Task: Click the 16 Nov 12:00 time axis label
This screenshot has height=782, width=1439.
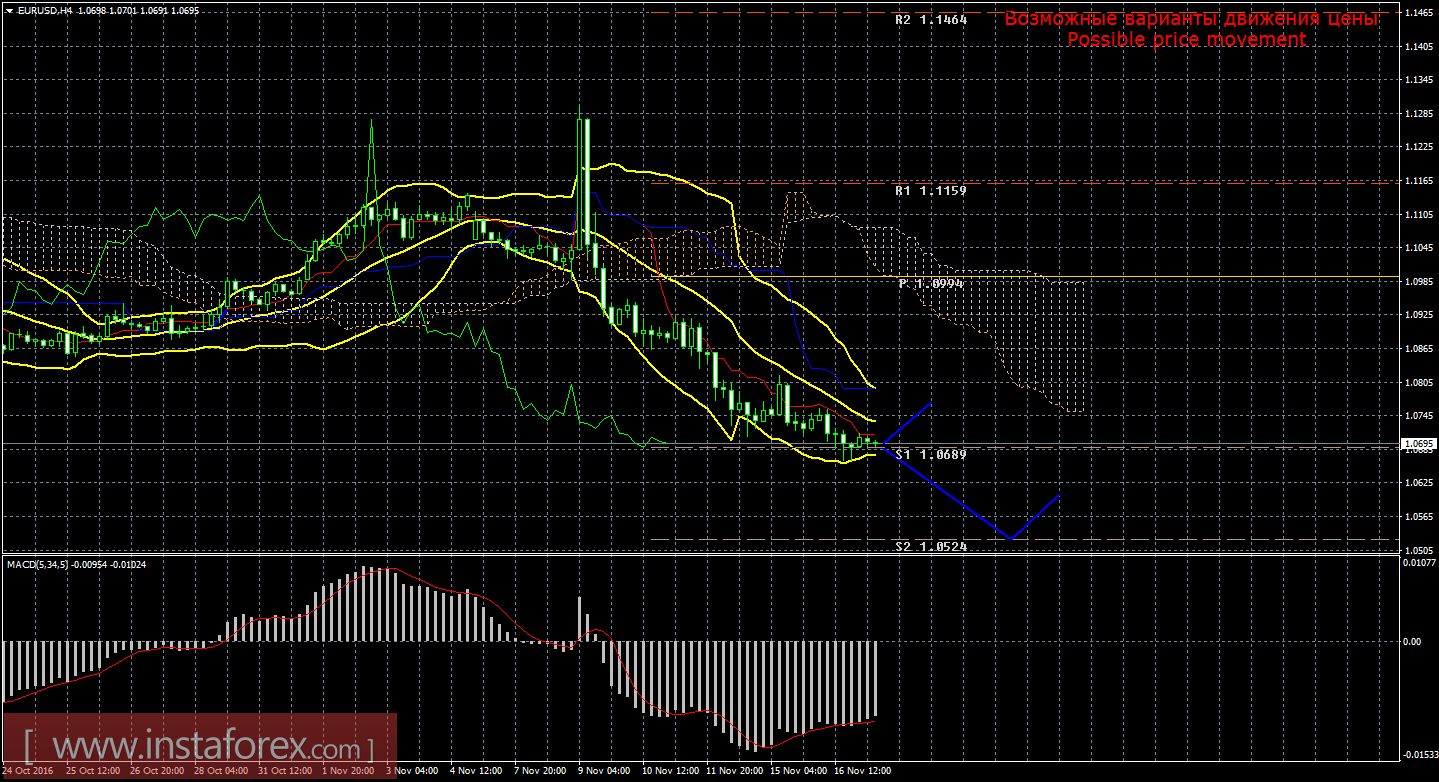Action: click(865, 771)
